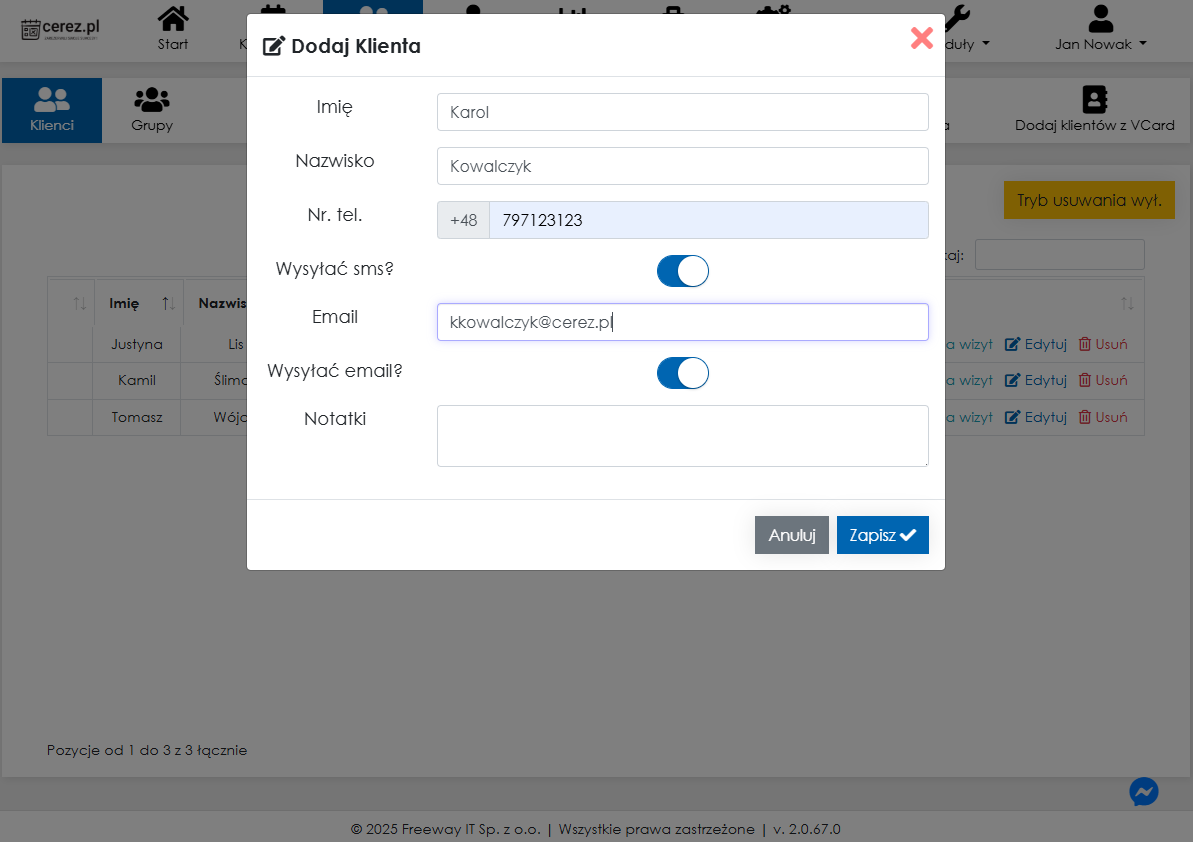Select the Grupy people icon

click(152, 100)
